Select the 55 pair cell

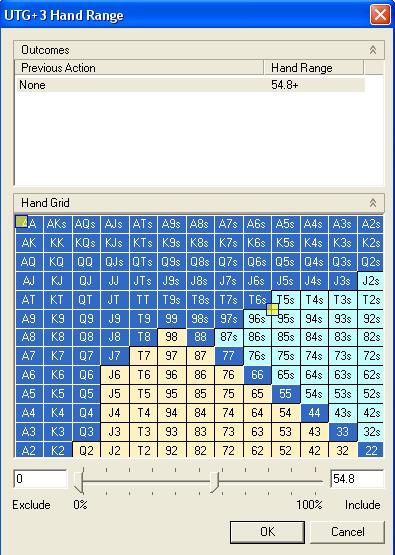point(286,394)
